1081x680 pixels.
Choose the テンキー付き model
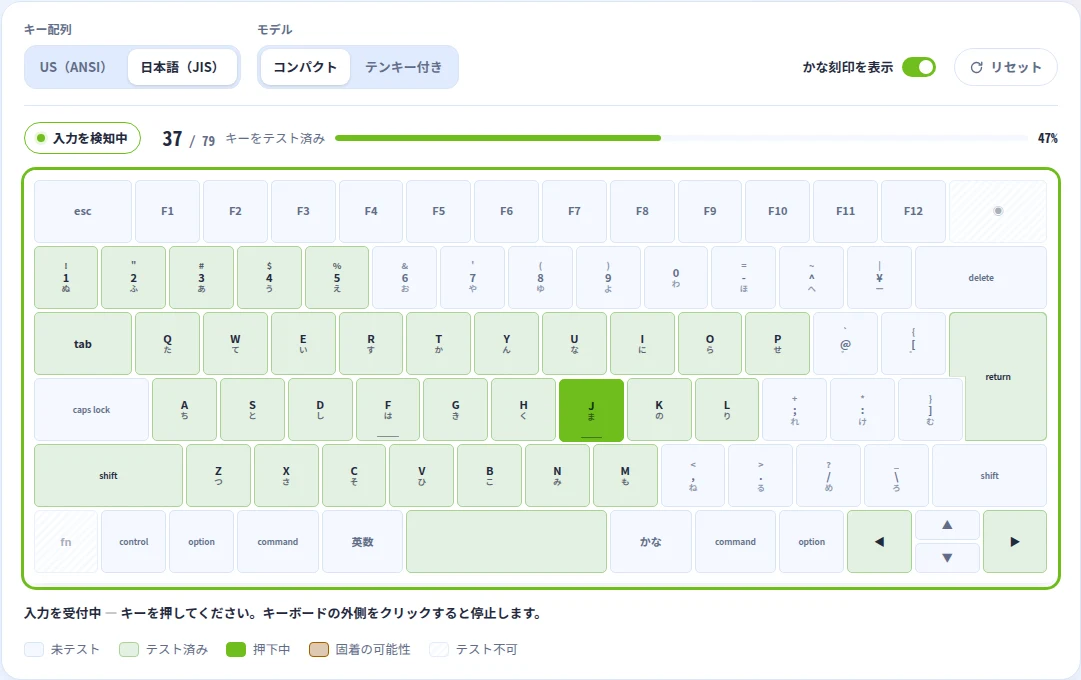[403, 67]
